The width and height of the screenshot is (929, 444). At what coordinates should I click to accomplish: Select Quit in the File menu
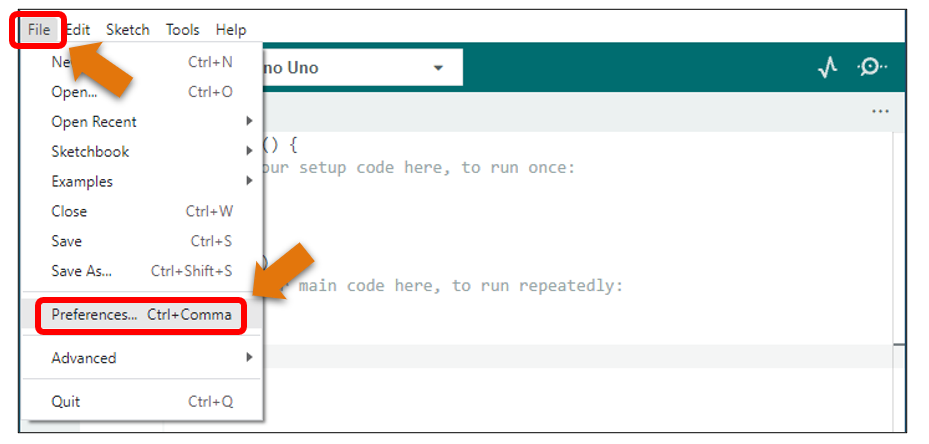[x=142, y=401]
